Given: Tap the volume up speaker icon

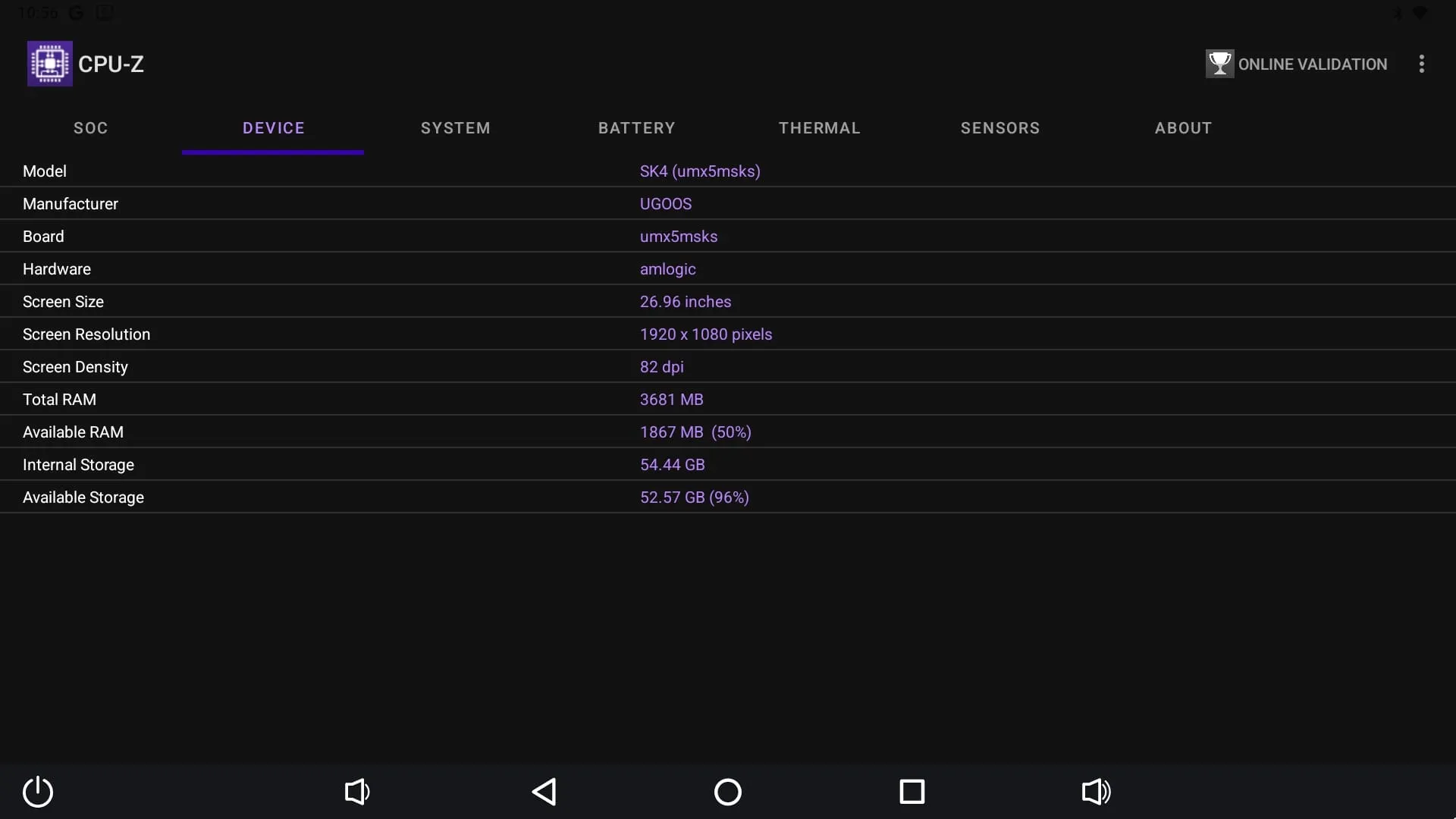Looking at the screenshot, I should [1096, 792].
